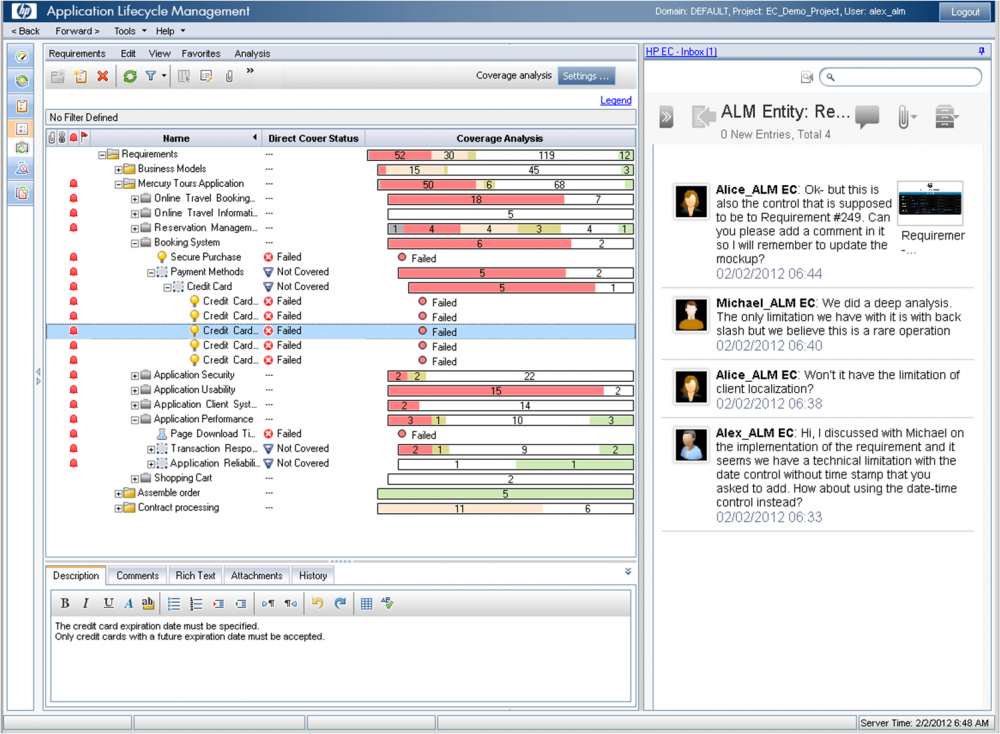
Task: Switch to the History tab
Action: tap(312, 575)
